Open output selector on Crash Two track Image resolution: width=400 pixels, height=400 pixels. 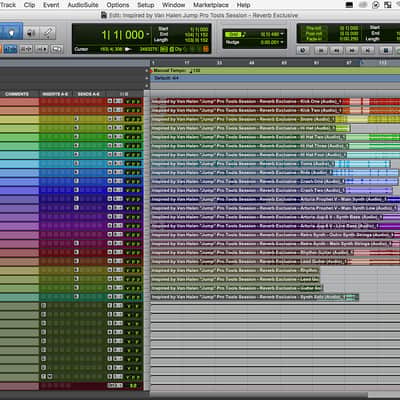tap(118, 190)
